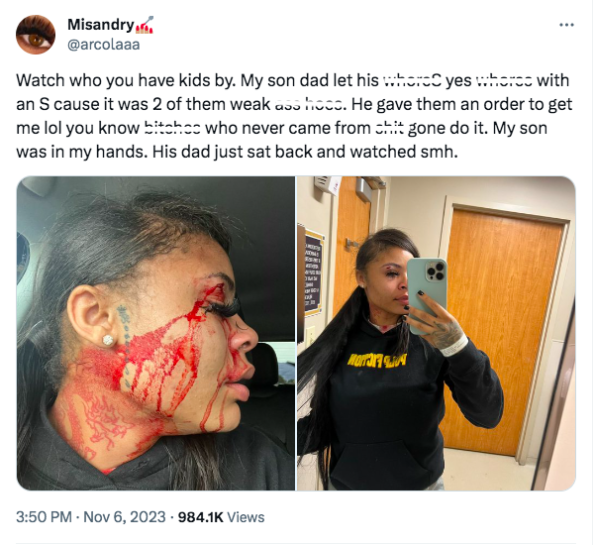Click the sentence 'His dad just sat back'
The height and width of the screenshot is (545, 595).
(305, 152)
